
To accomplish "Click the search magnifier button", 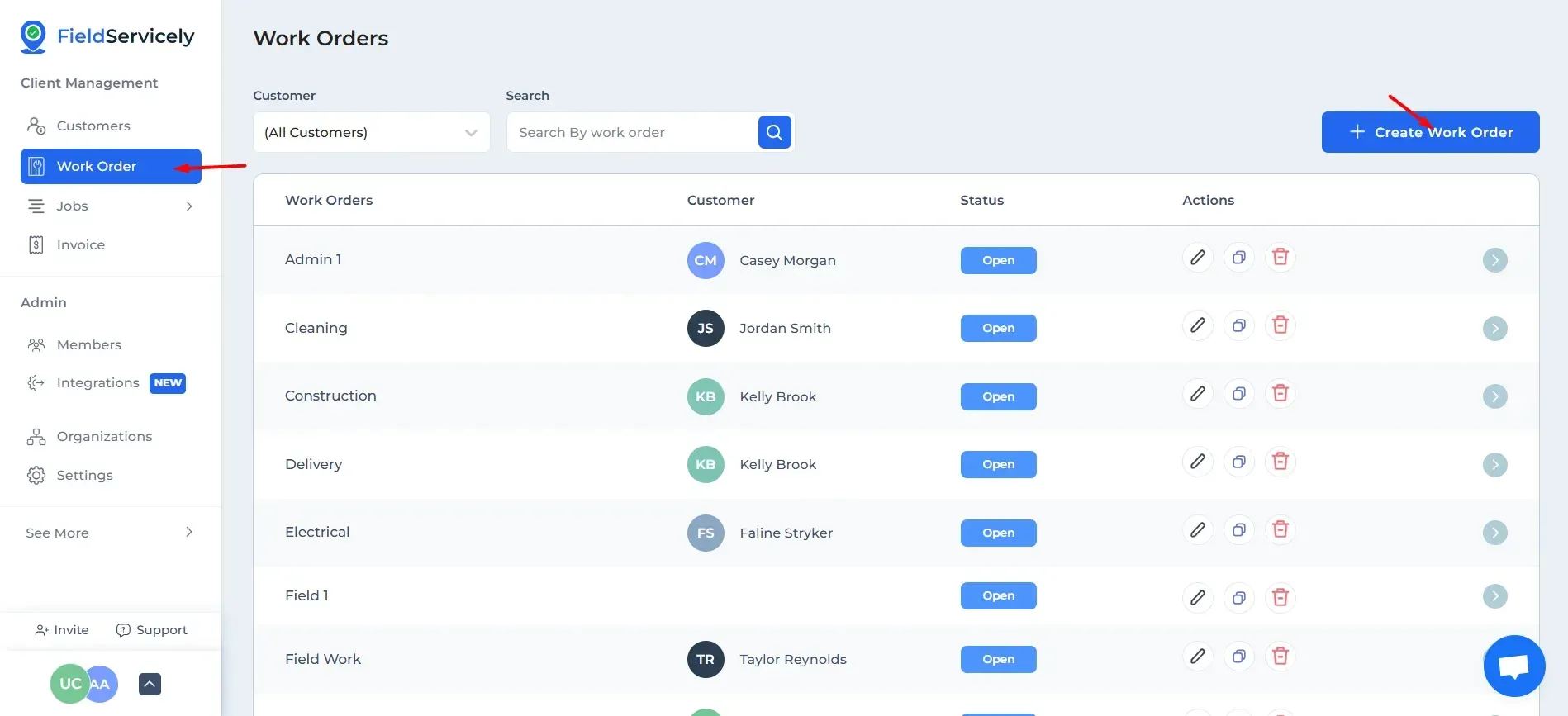I will [774, 132].
